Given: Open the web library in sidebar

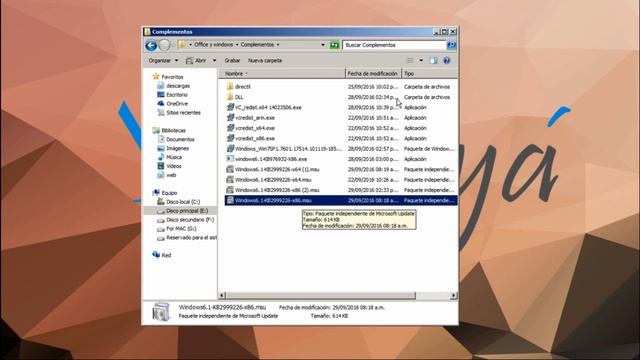Looking at the screenshot, I should (171, 175).
